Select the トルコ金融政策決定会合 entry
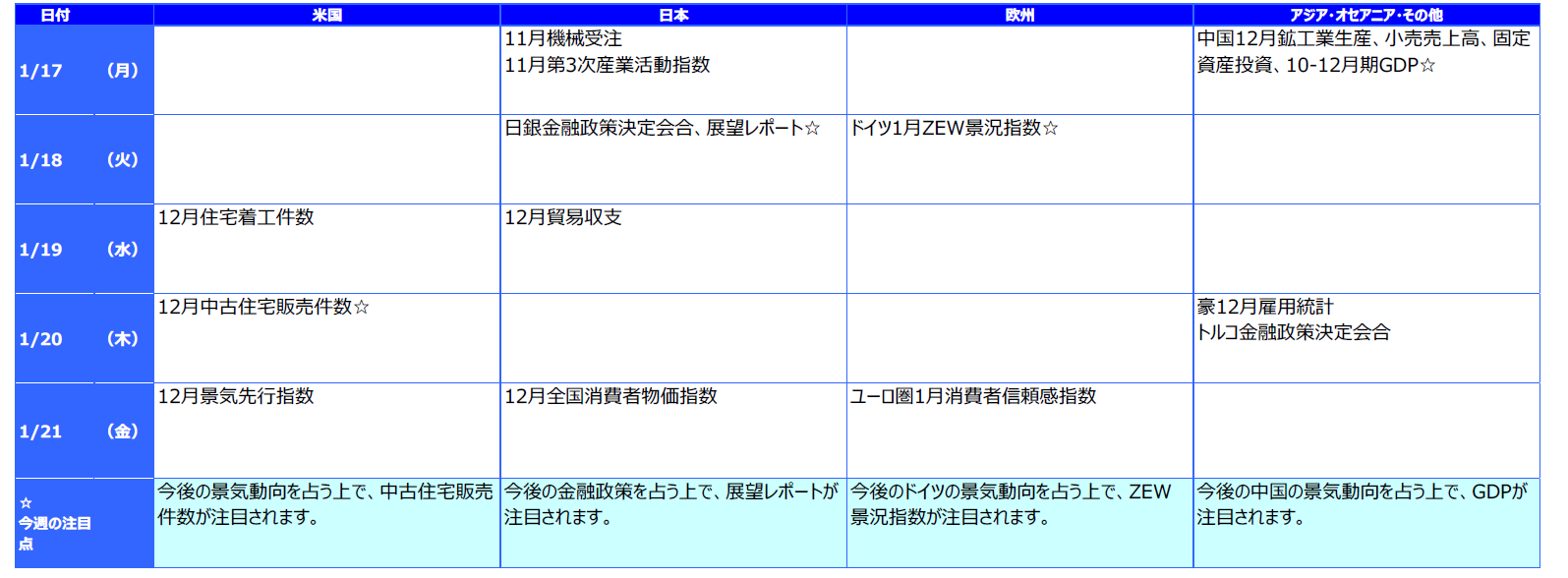Image resolution: width=1568 pixels, height=578 pixels. pos(1293,333)
